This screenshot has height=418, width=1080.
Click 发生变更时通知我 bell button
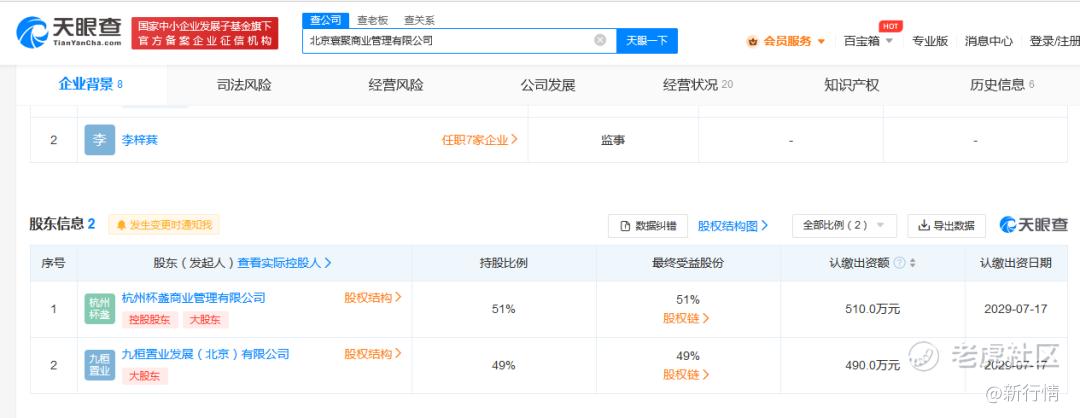pos(164,224)
